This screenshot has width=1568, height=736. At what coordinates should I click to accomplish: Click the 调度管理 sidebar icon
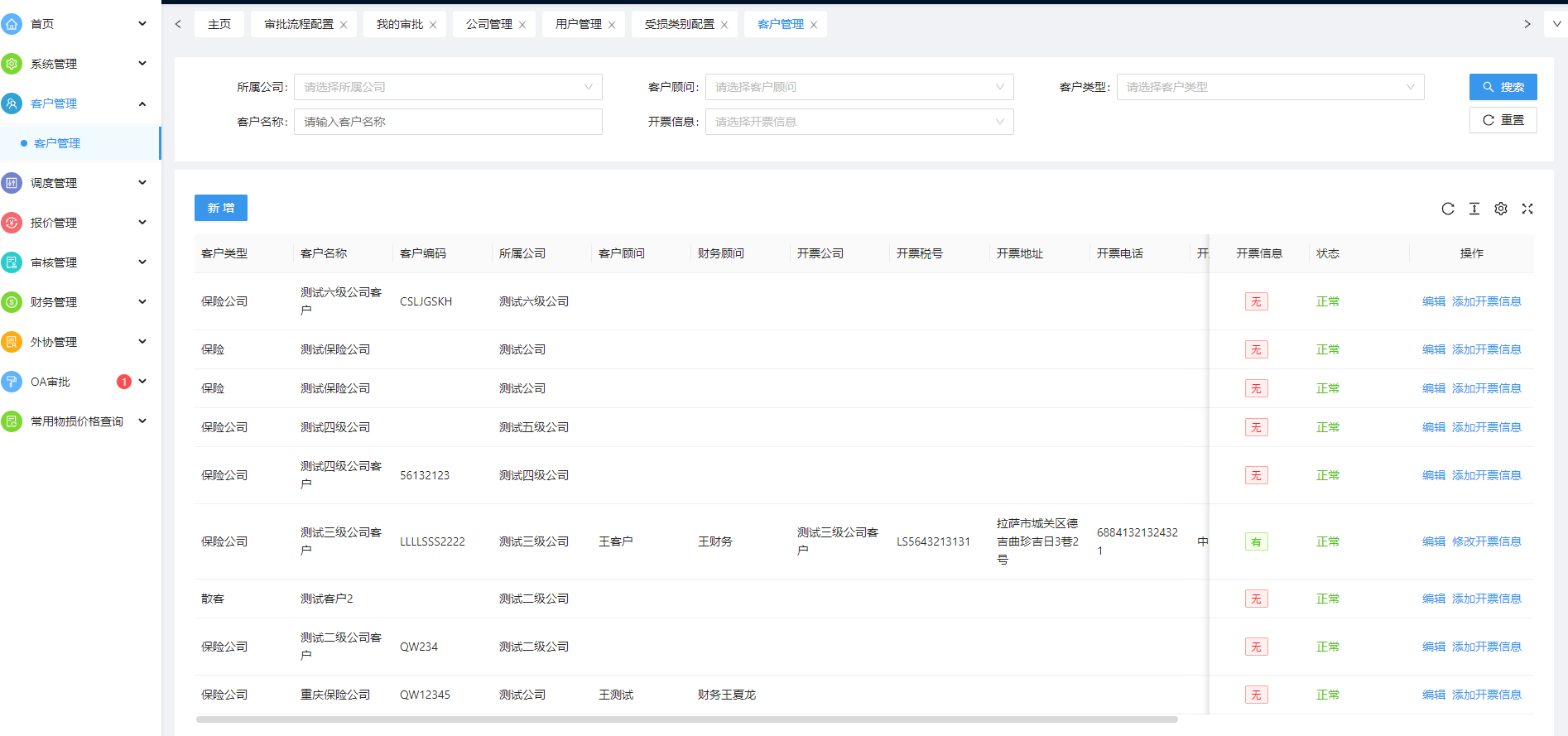[12, 183]
